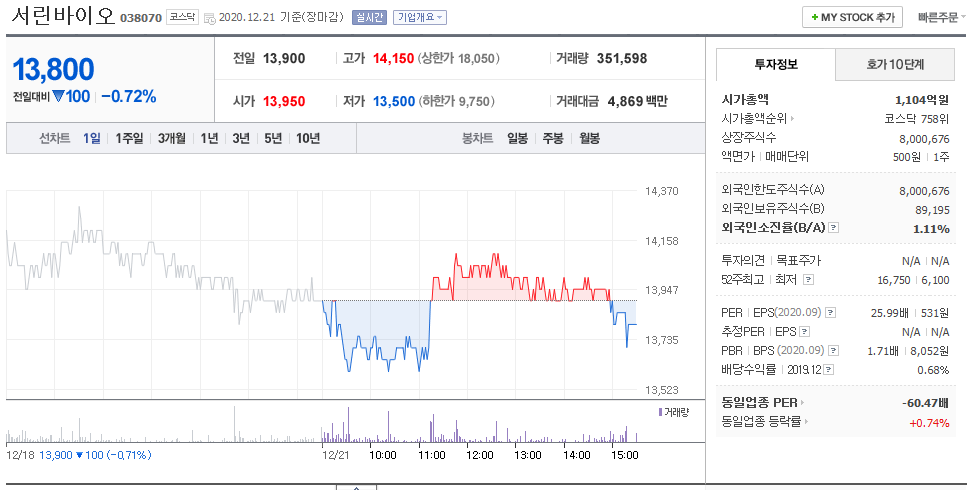Click the 투자의견 label
The image size is (974, 490).
743,260
